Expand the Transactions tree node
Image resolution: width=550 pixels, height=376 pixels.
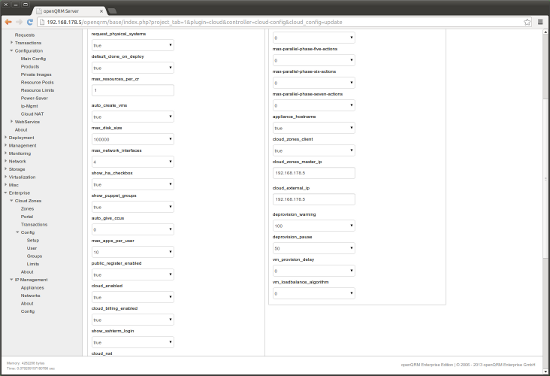12,43
